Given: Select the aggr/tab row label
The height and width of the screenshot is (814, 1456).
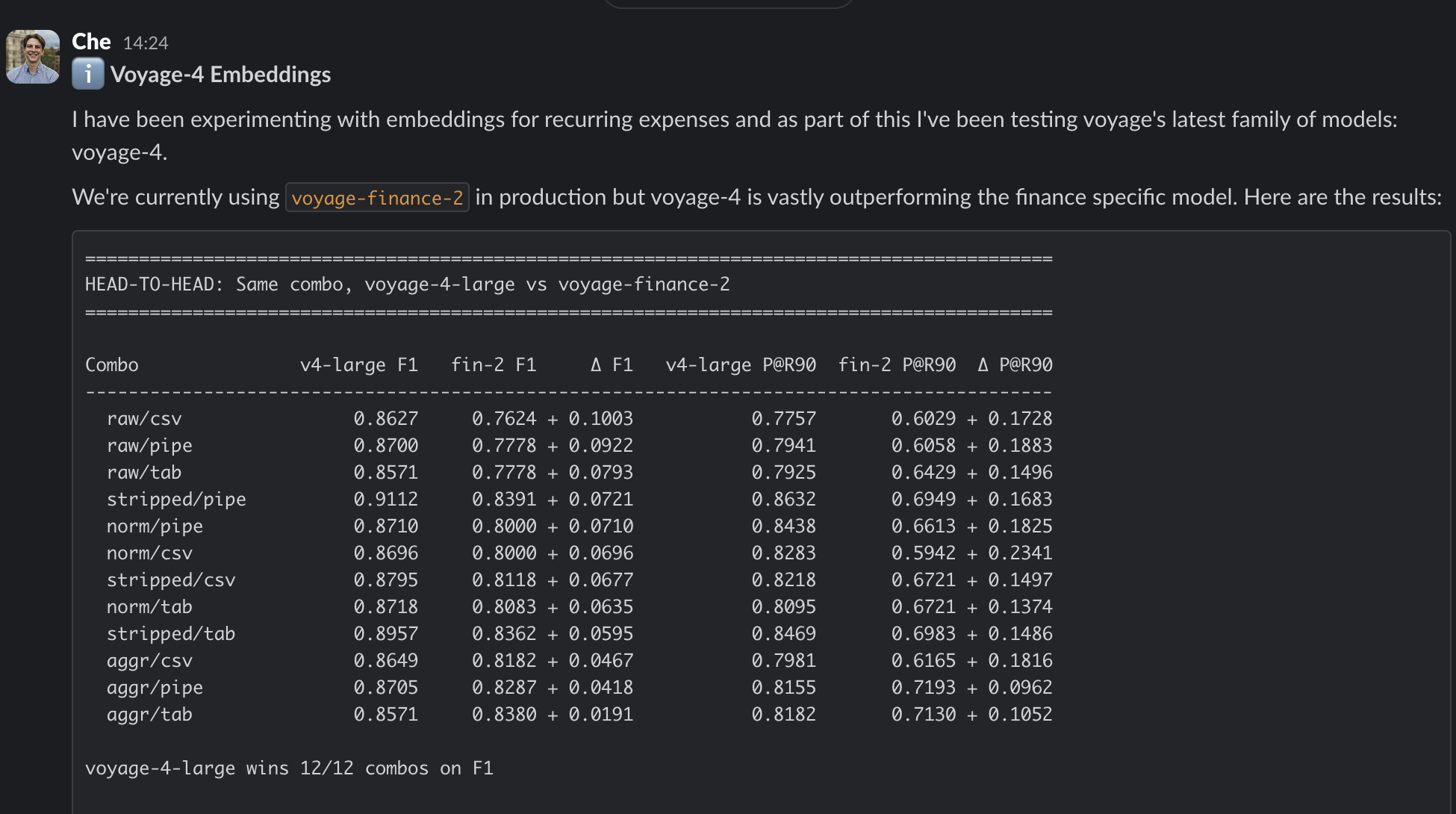Looking at the screenshot, I should point(149,715).
